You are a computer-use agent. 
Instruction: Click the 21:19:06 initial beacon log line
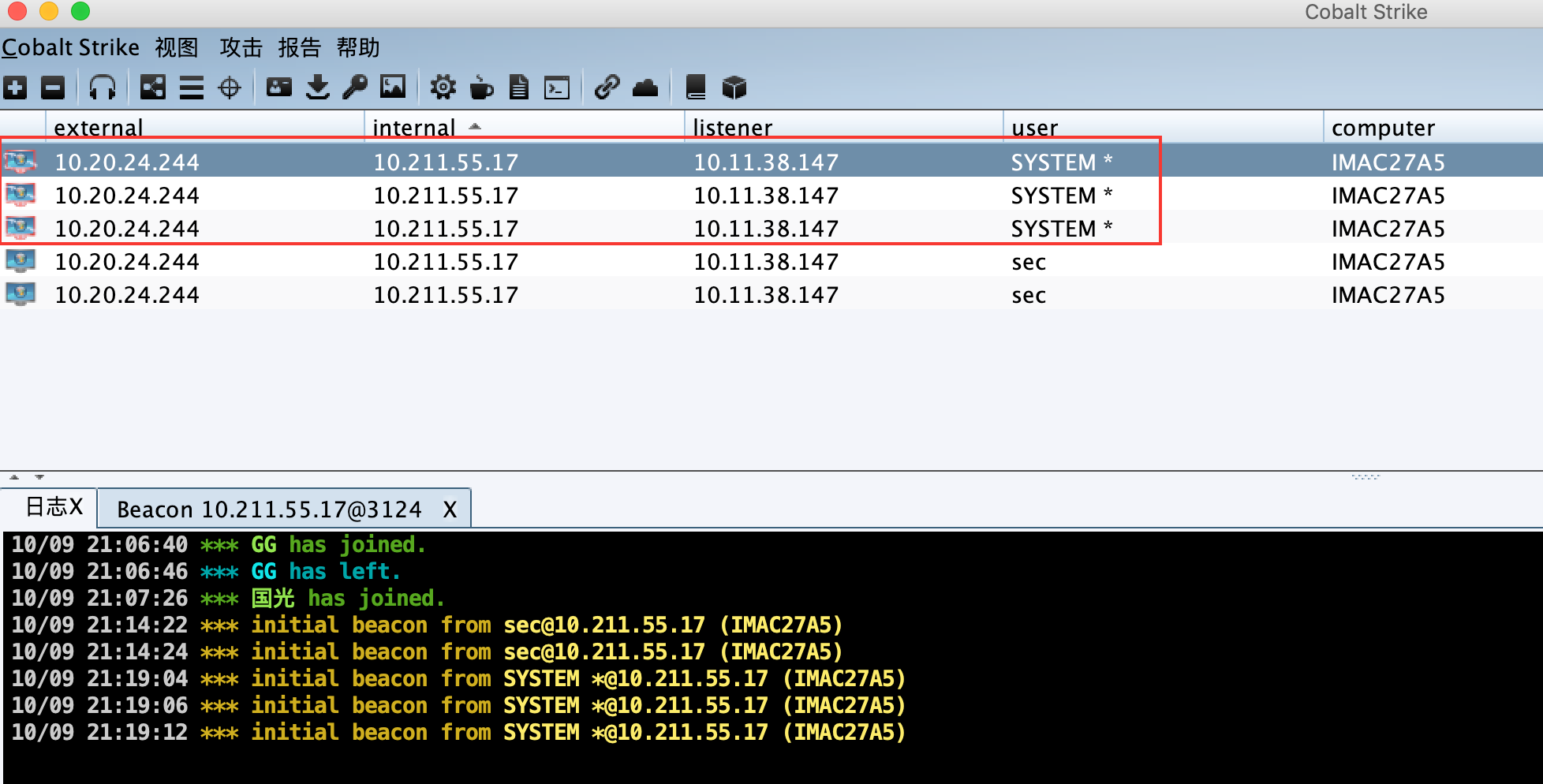(x=458, y=706)
